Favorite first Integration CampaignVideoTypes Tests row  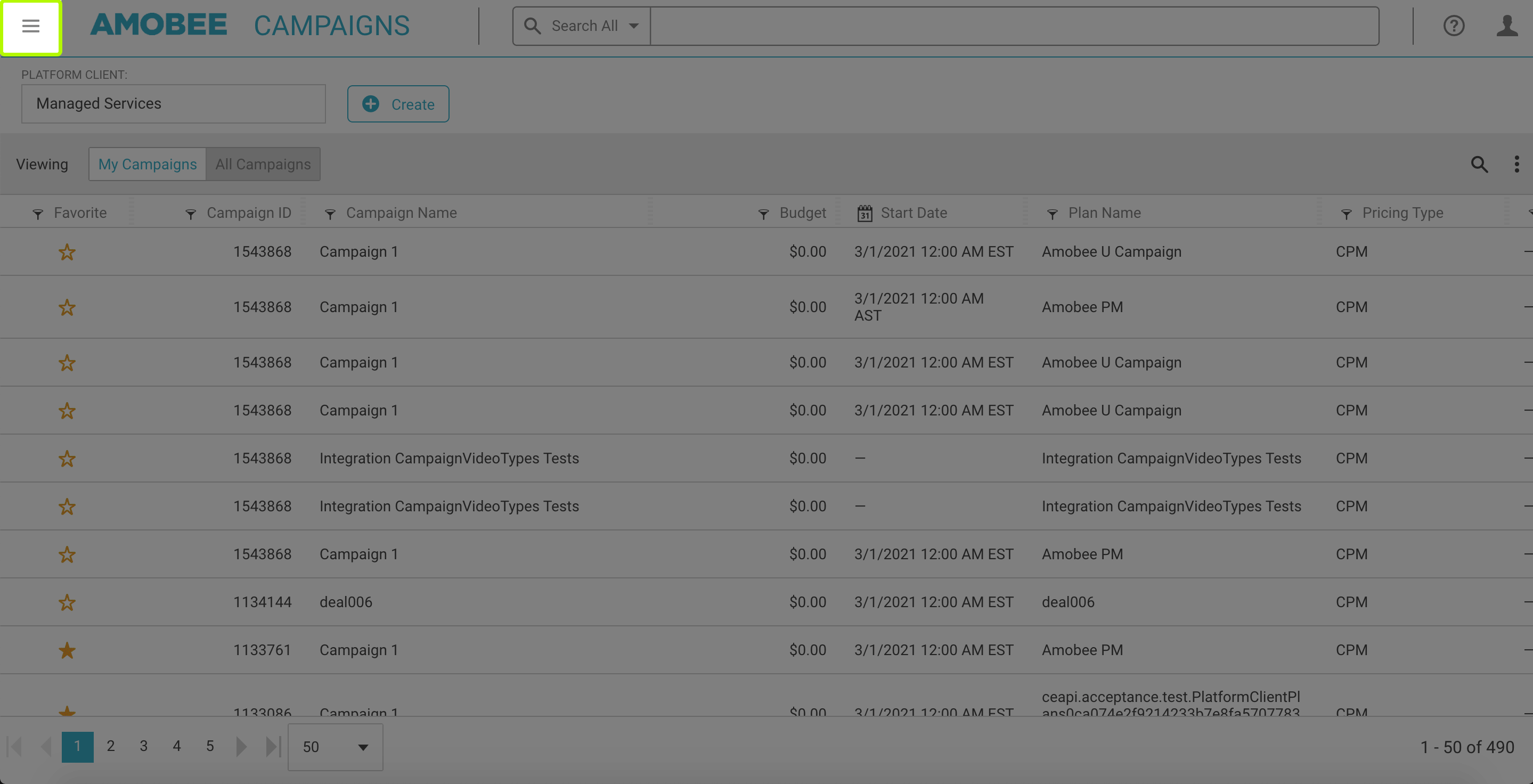67,459
